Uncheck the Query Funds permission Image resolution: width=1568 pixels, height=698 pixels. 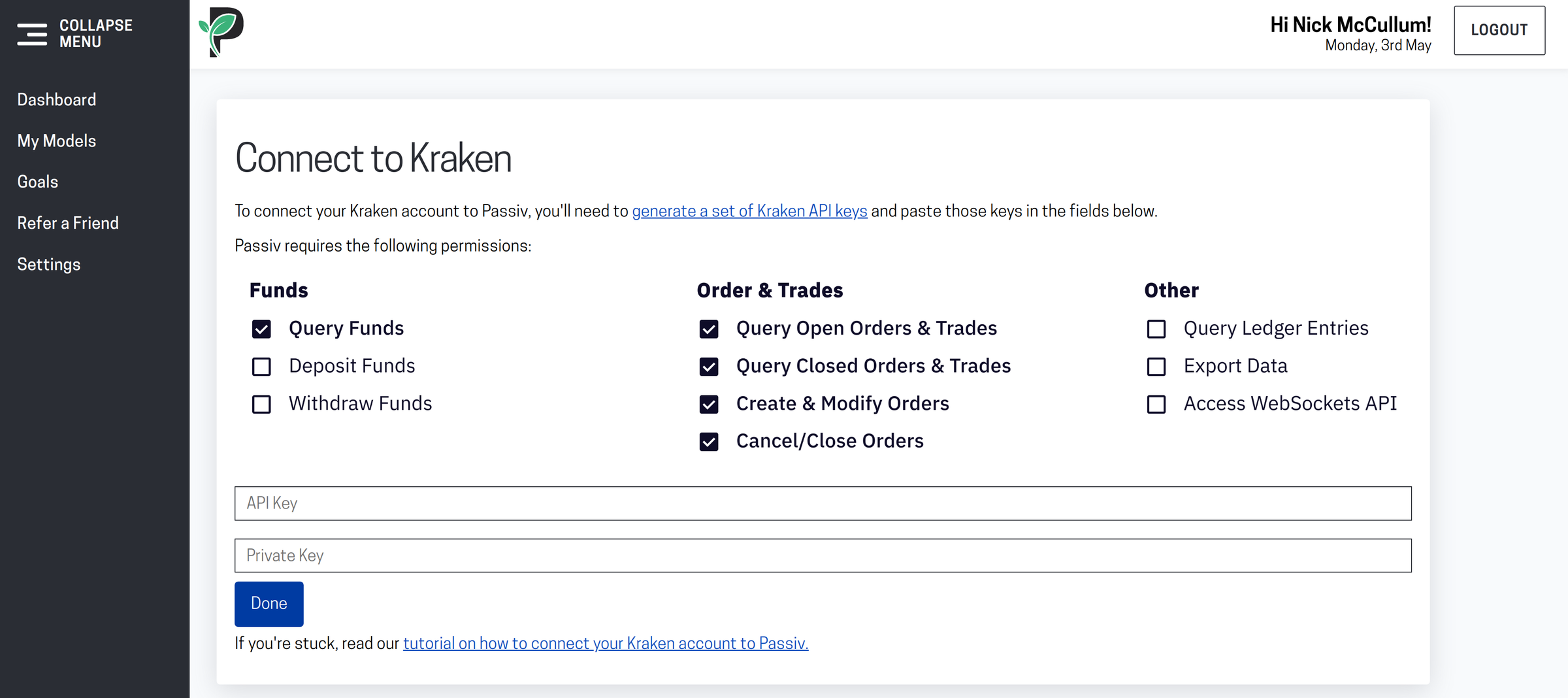coord(261,329)
